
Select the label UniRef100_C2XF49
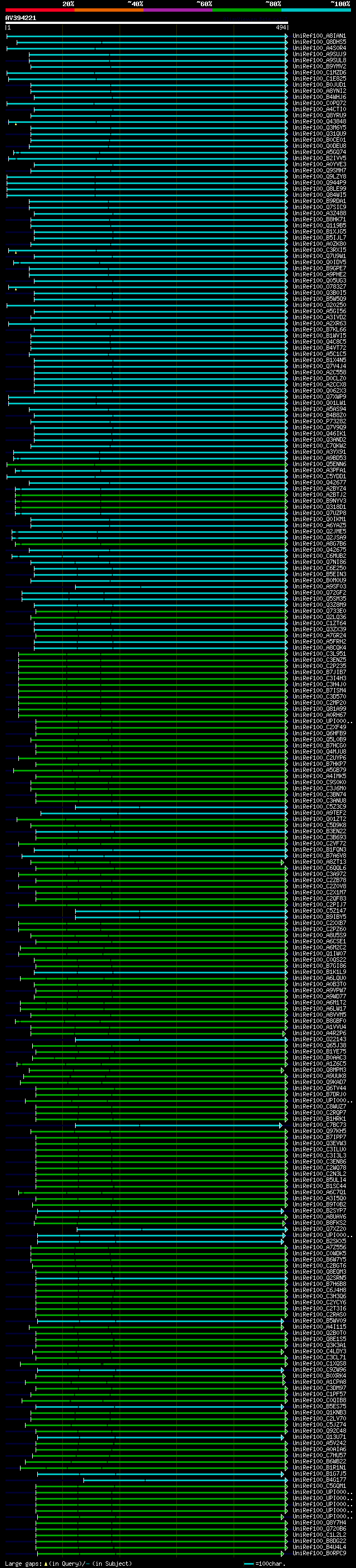[319, 728]
